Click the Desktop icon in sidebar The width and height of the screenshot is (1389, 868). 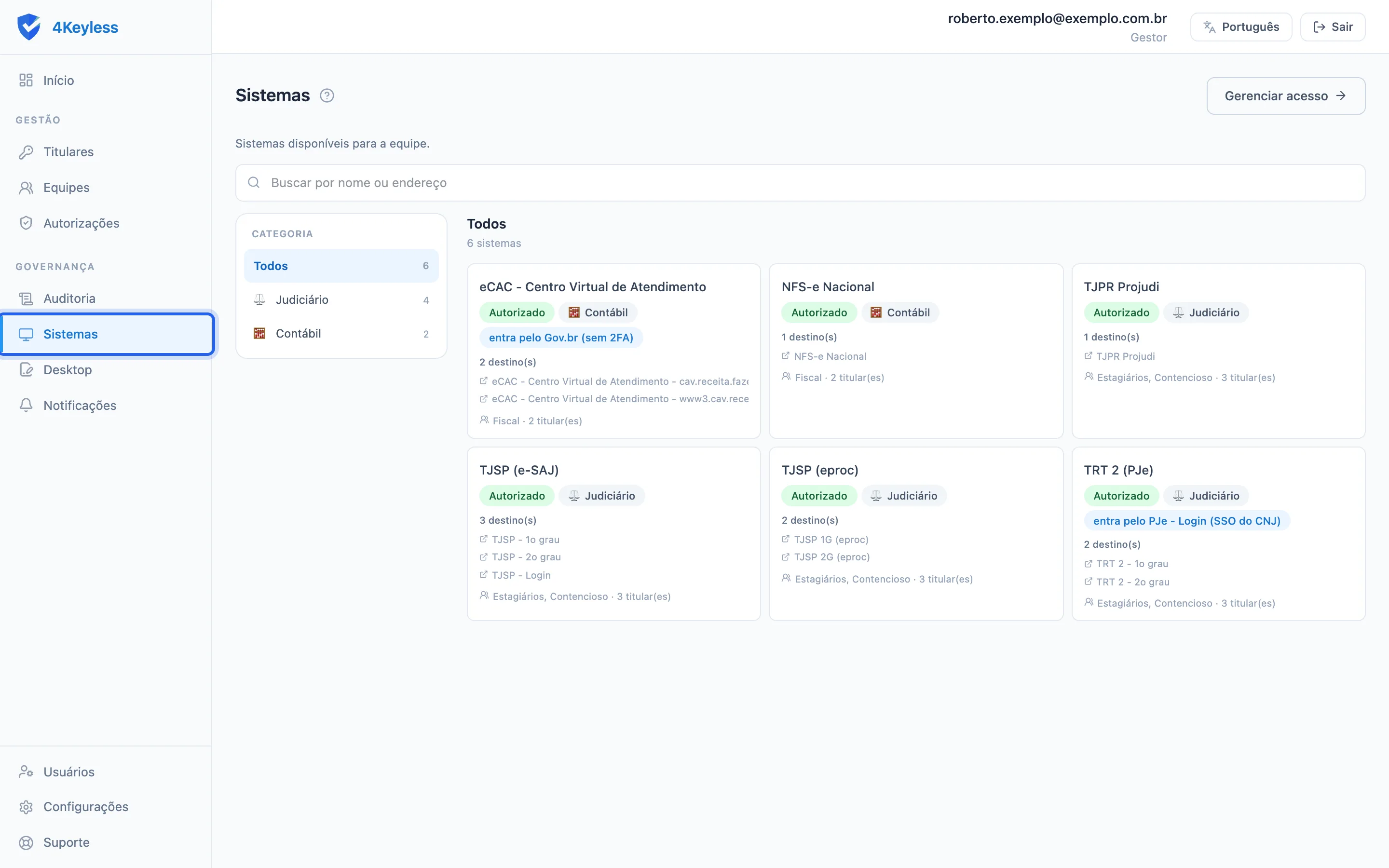[26, 370]
